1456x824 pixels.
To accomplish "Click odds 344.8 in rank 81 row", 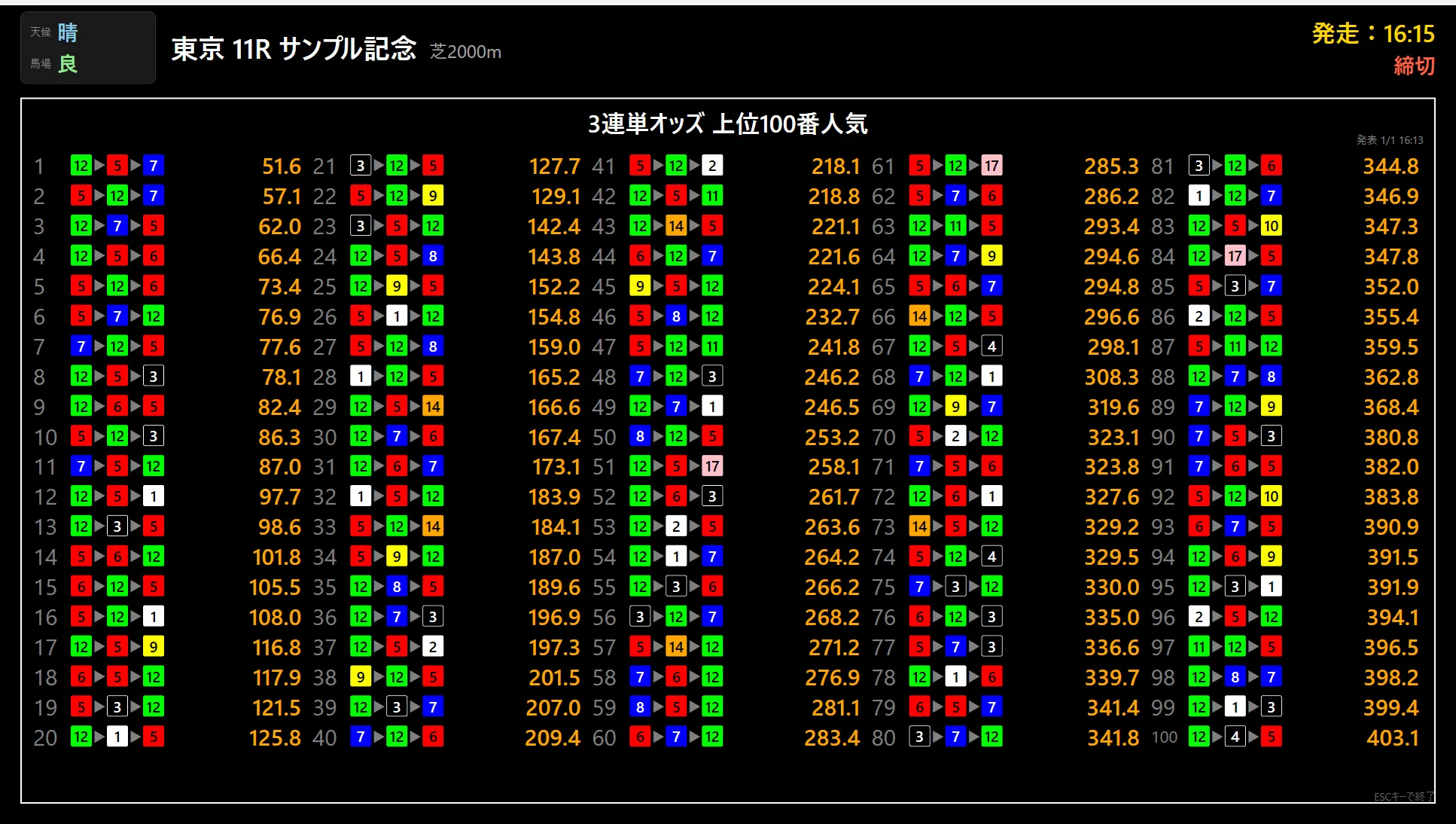I will pyautogui.click(x=1391, y=166).
